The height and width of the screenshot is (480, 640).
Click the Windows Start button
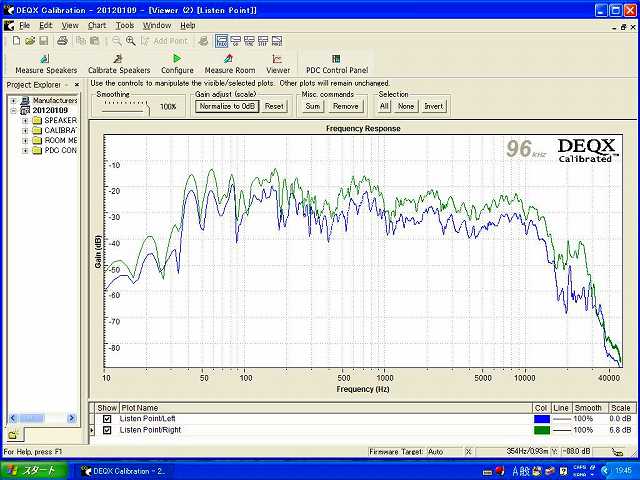[x=33, y=471]
